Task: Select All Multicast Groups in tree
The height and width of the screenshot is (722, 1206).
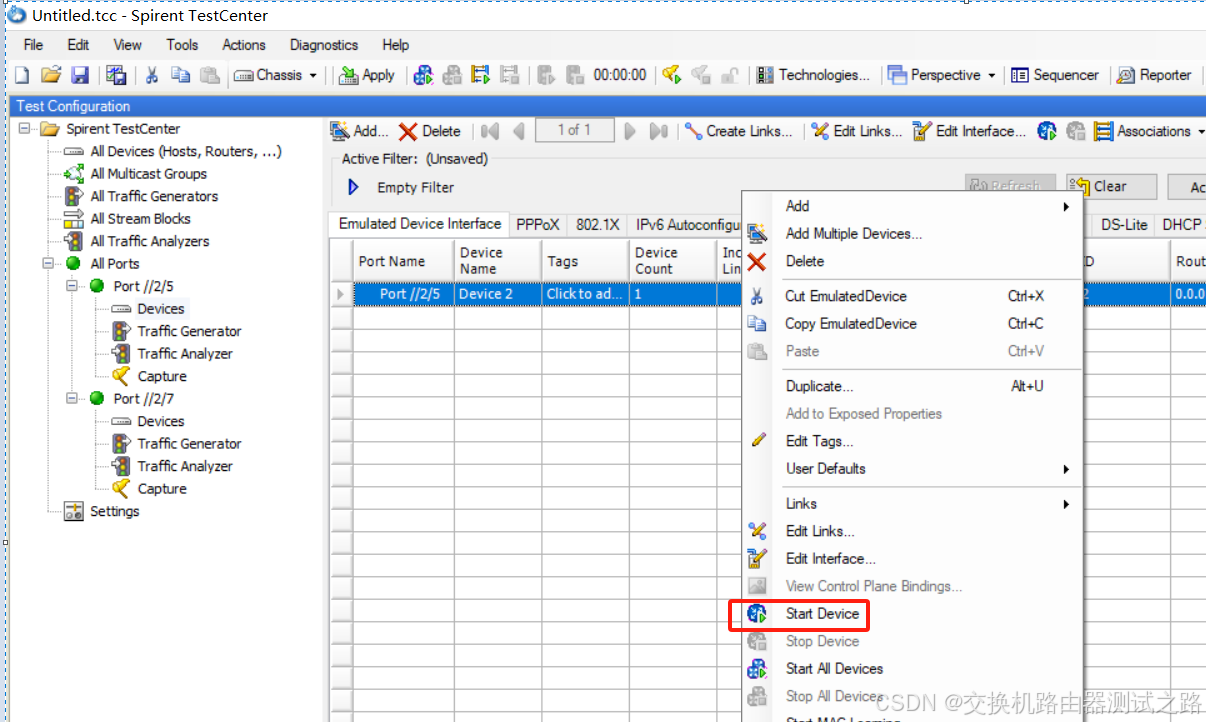Action: coord(148,173)
